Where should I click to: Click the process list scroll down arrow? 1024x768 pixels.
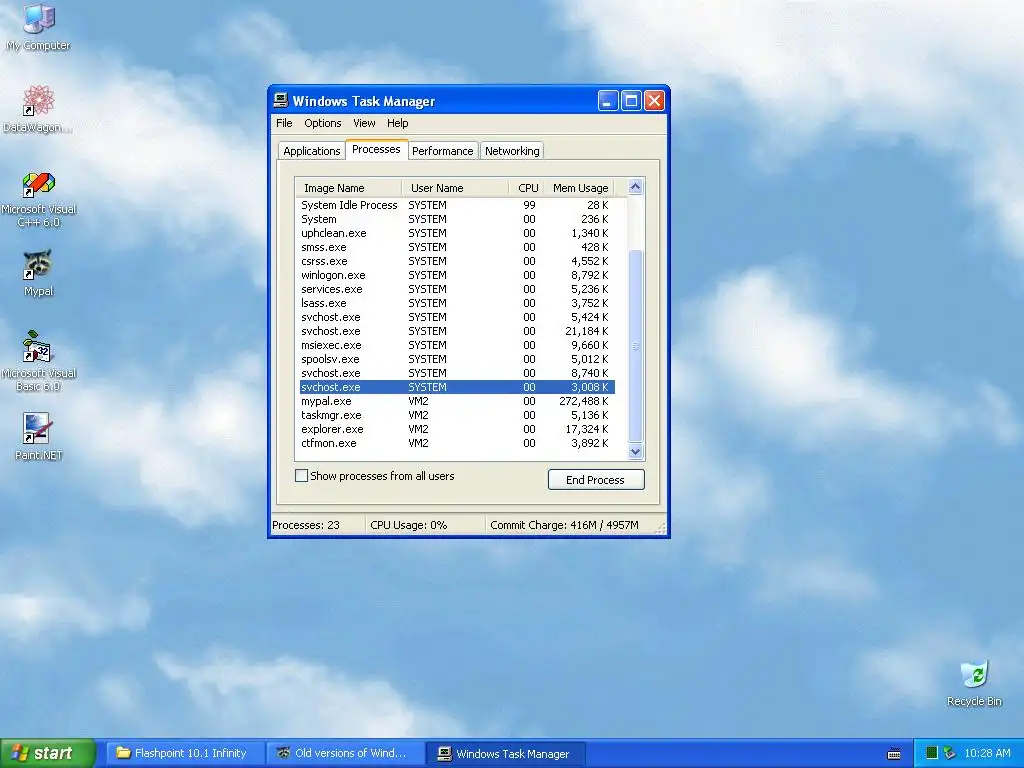[x=635, y=451]
